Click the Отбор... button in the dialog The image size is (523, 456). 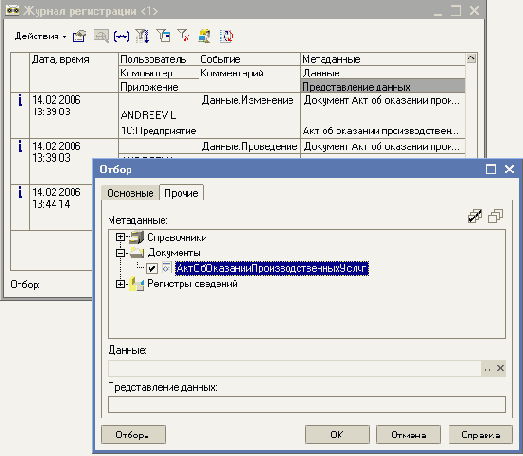click(x=133, y=434)
